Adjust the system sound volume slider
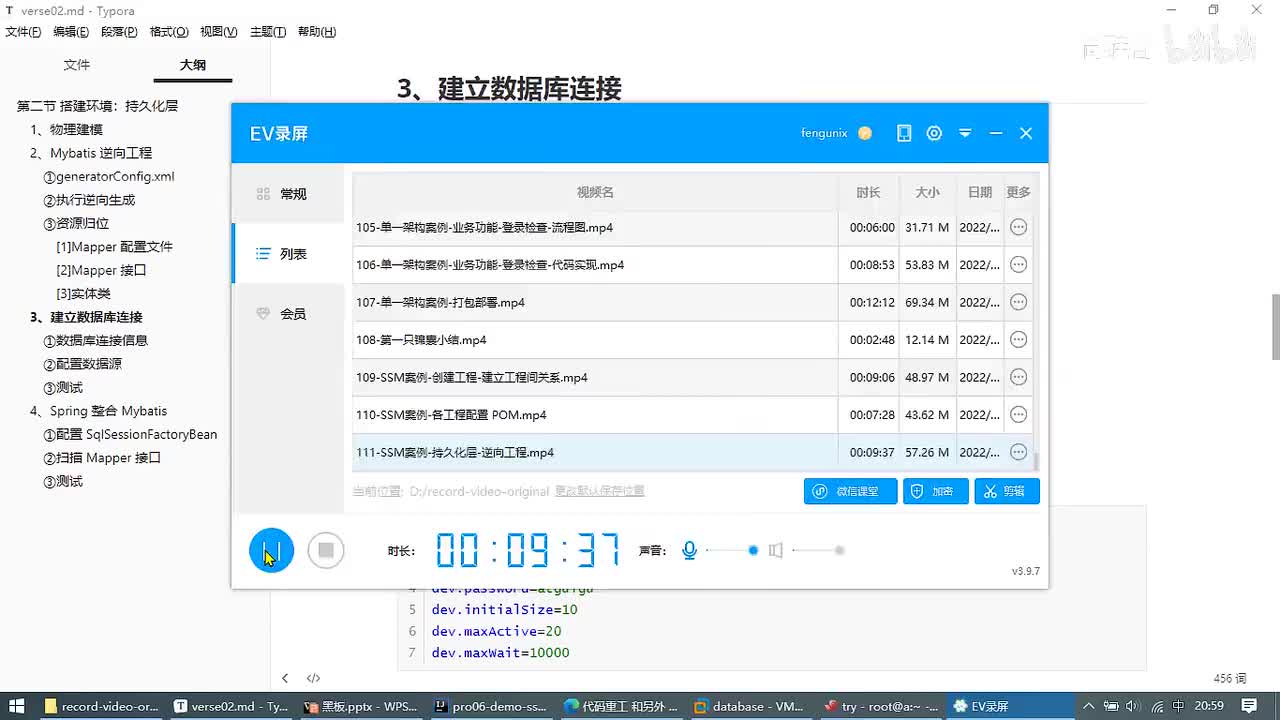Screen dimensions: 1280x720 click(x=818, y=550)
